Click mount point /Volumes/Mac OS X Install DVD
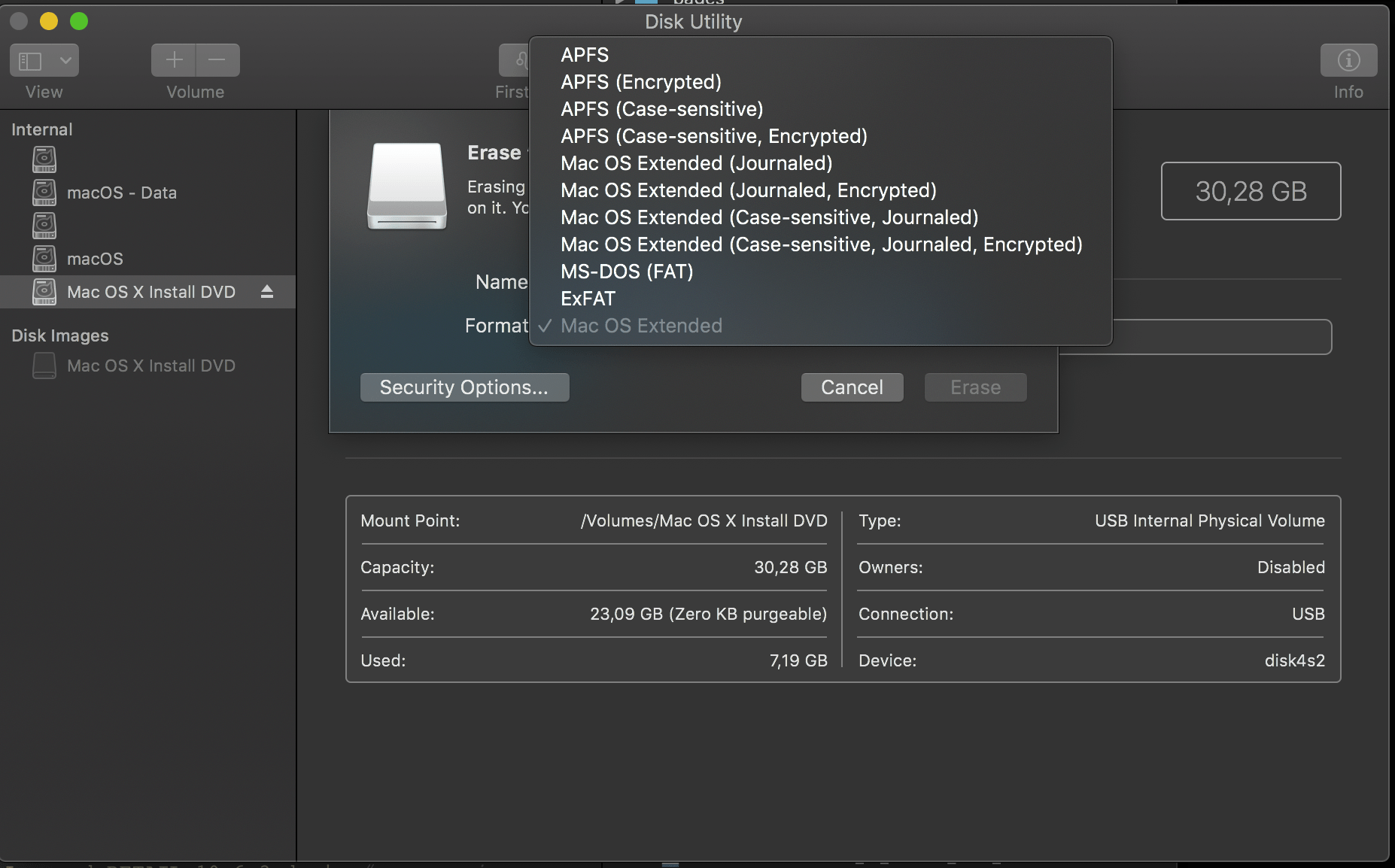1395x868 pixels. coord(704,520)
